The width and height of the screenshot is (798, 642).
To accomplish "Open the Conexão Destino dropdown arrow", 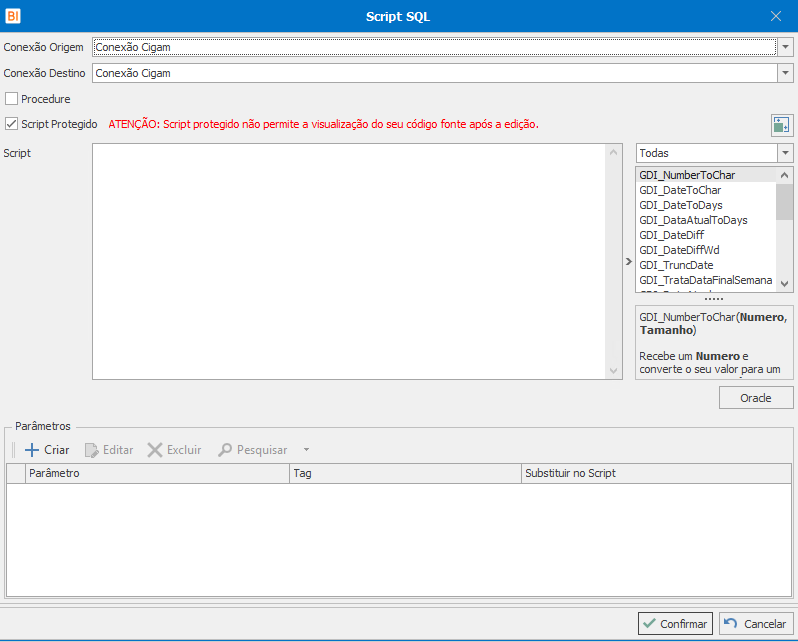I will click(785, 73).
